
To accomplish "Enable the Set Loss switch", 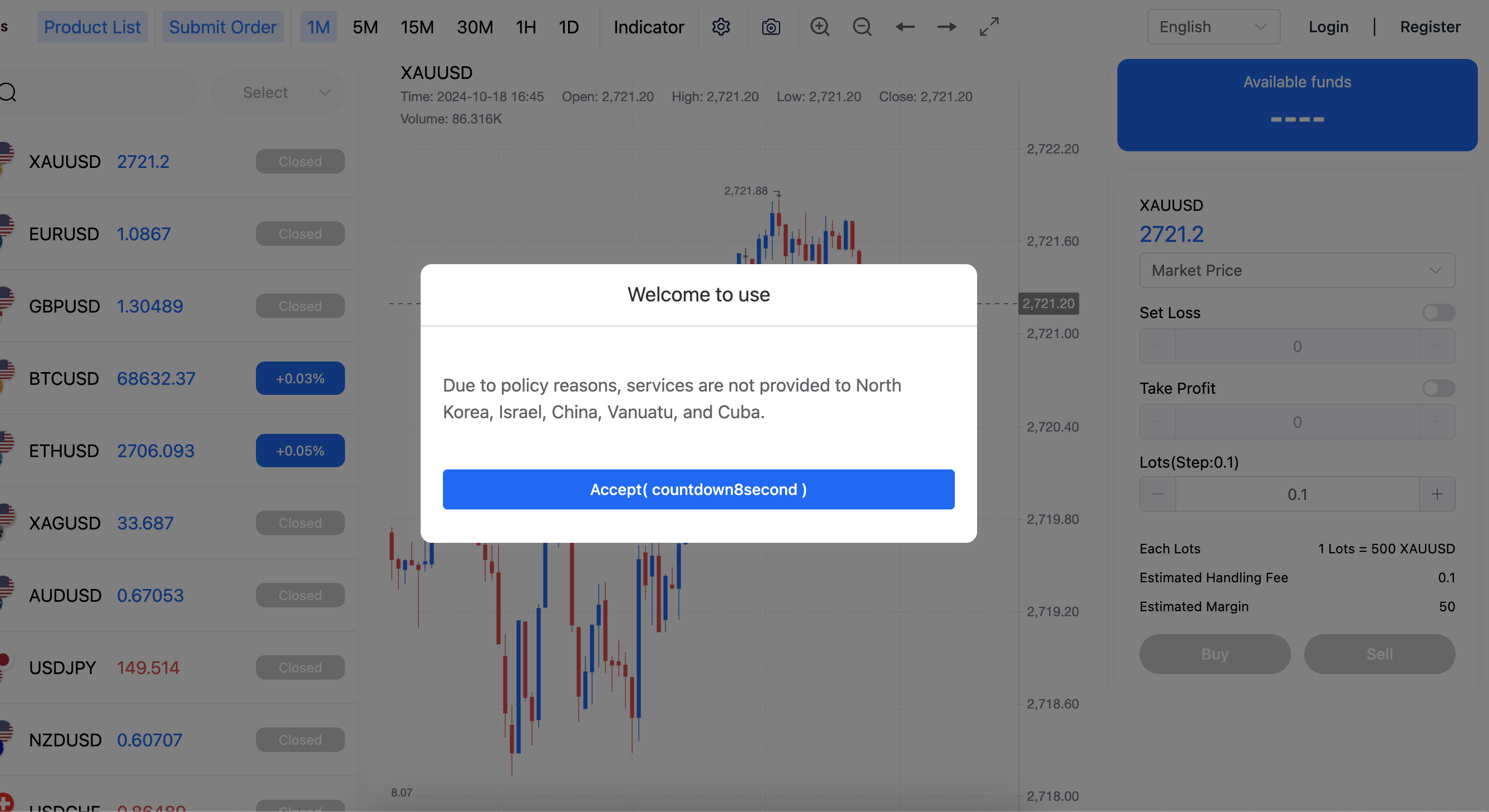I will coord(1438,313).
